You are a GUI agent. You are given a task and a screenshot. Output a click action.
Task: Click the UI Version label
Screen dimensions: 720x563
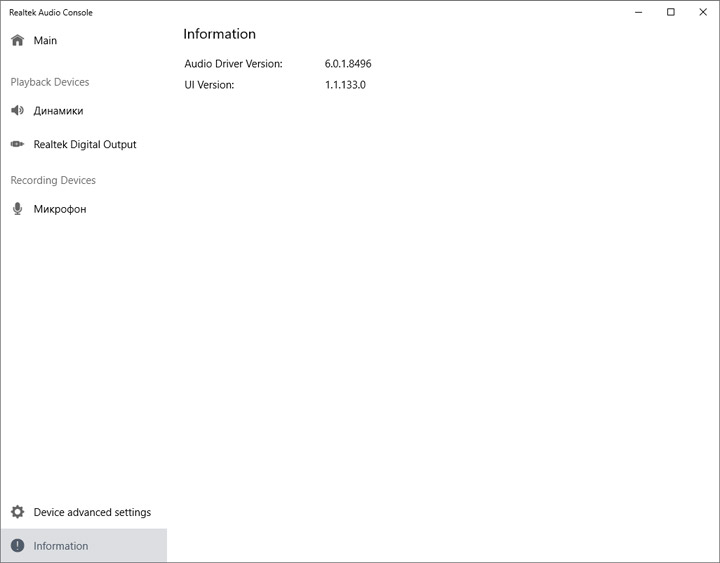pos(209,85)
